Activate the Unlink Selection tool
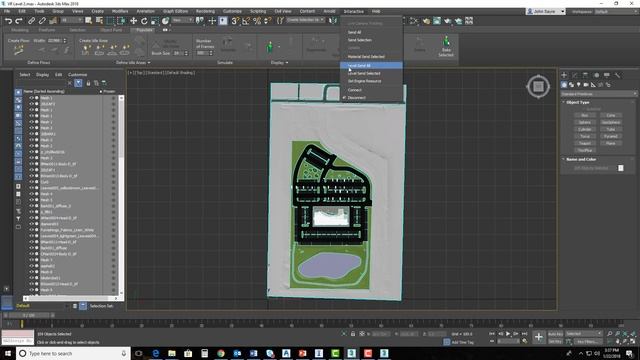The height and width of the screenshot is (360, 640). (42, 21)
